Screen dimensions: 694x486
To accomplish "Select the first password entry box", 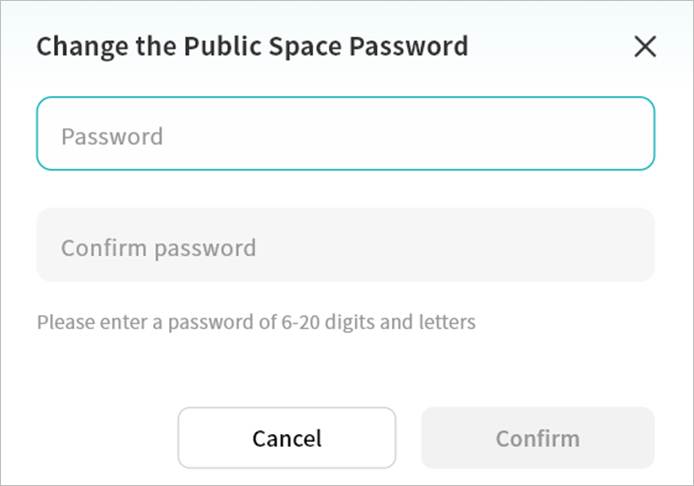I will point(345,134).
